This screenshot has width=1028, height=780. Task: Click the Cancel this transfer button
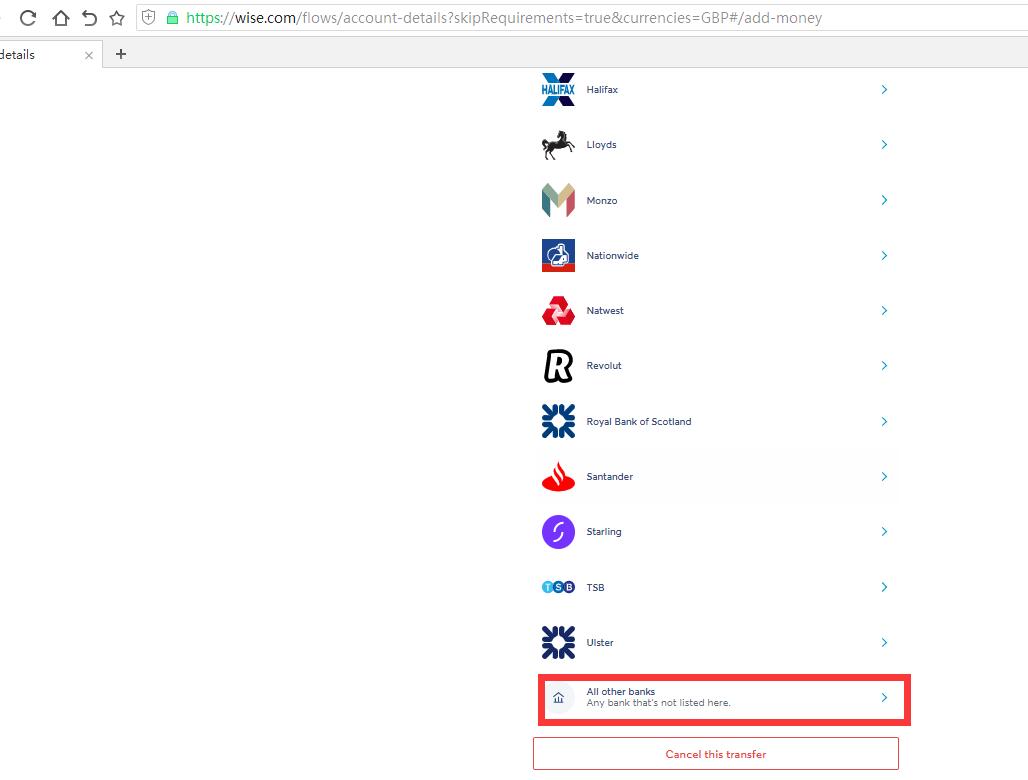click(716, 754)
